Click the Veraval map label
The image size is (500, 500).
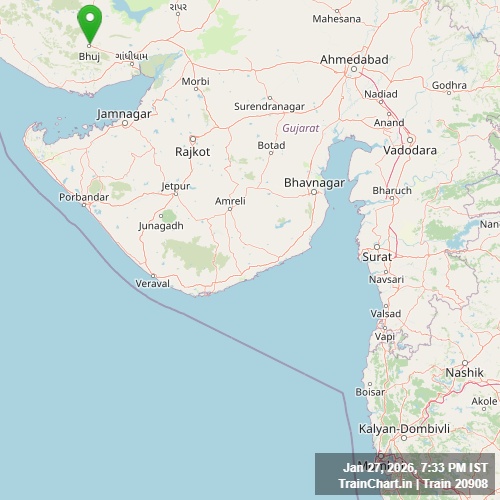pos(152,284)
